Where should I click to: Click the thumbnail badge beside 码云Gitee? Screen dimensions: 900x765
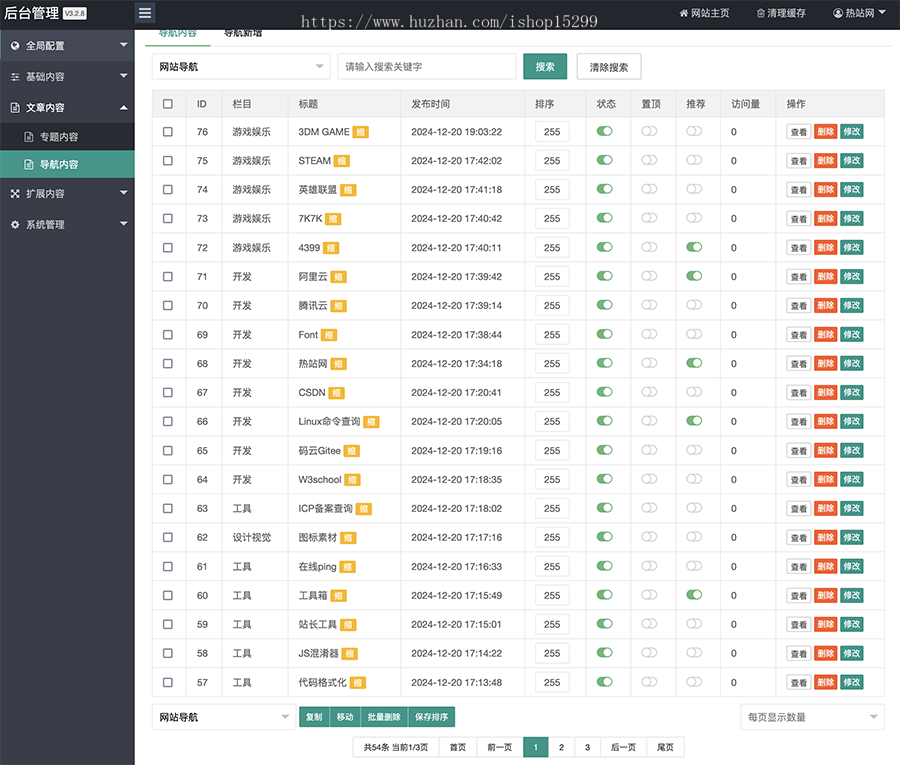[352, 451]
